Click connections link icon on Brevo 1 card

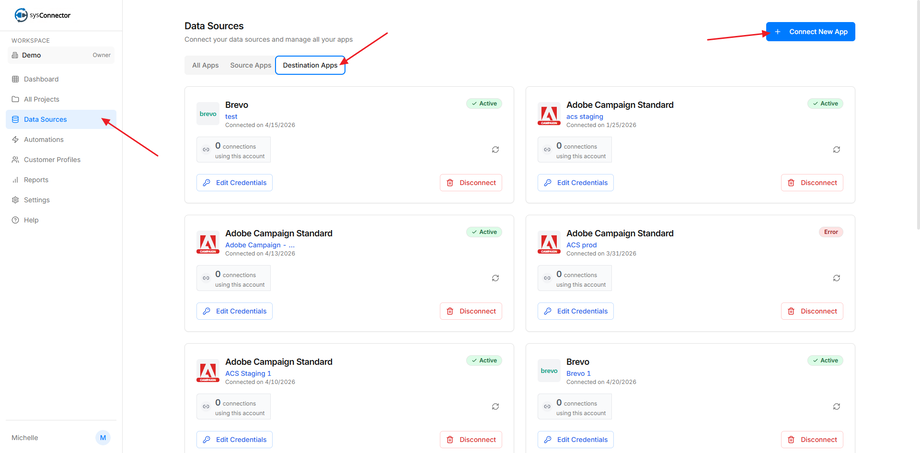click(547, 407)
